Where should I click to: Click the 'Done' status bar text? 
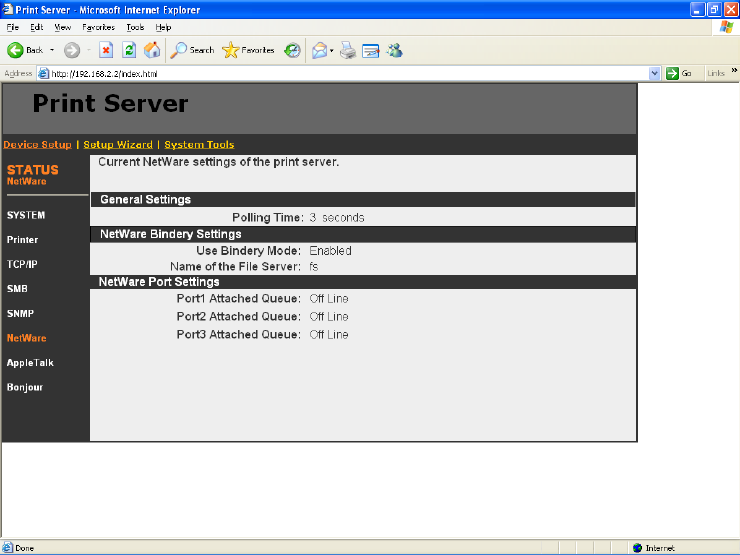tap(25, 548)
